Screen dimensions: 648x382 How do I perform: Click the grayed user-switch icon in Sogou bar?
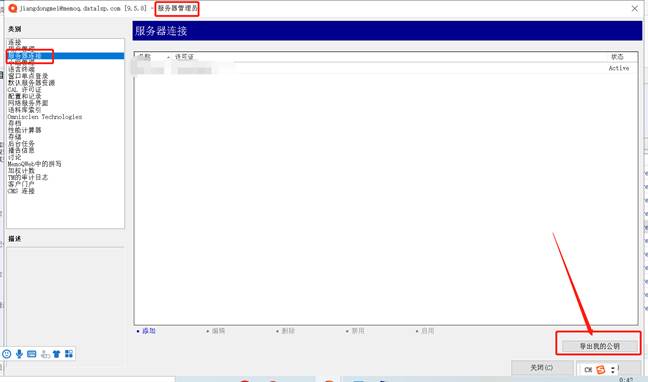[x=45, y=354]
